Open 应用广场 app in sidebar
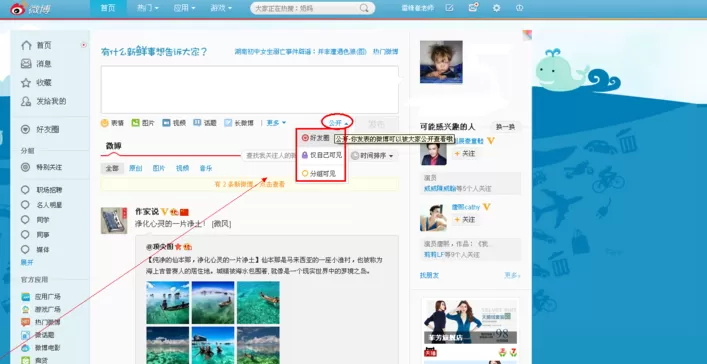 click(x=41, y=297)
